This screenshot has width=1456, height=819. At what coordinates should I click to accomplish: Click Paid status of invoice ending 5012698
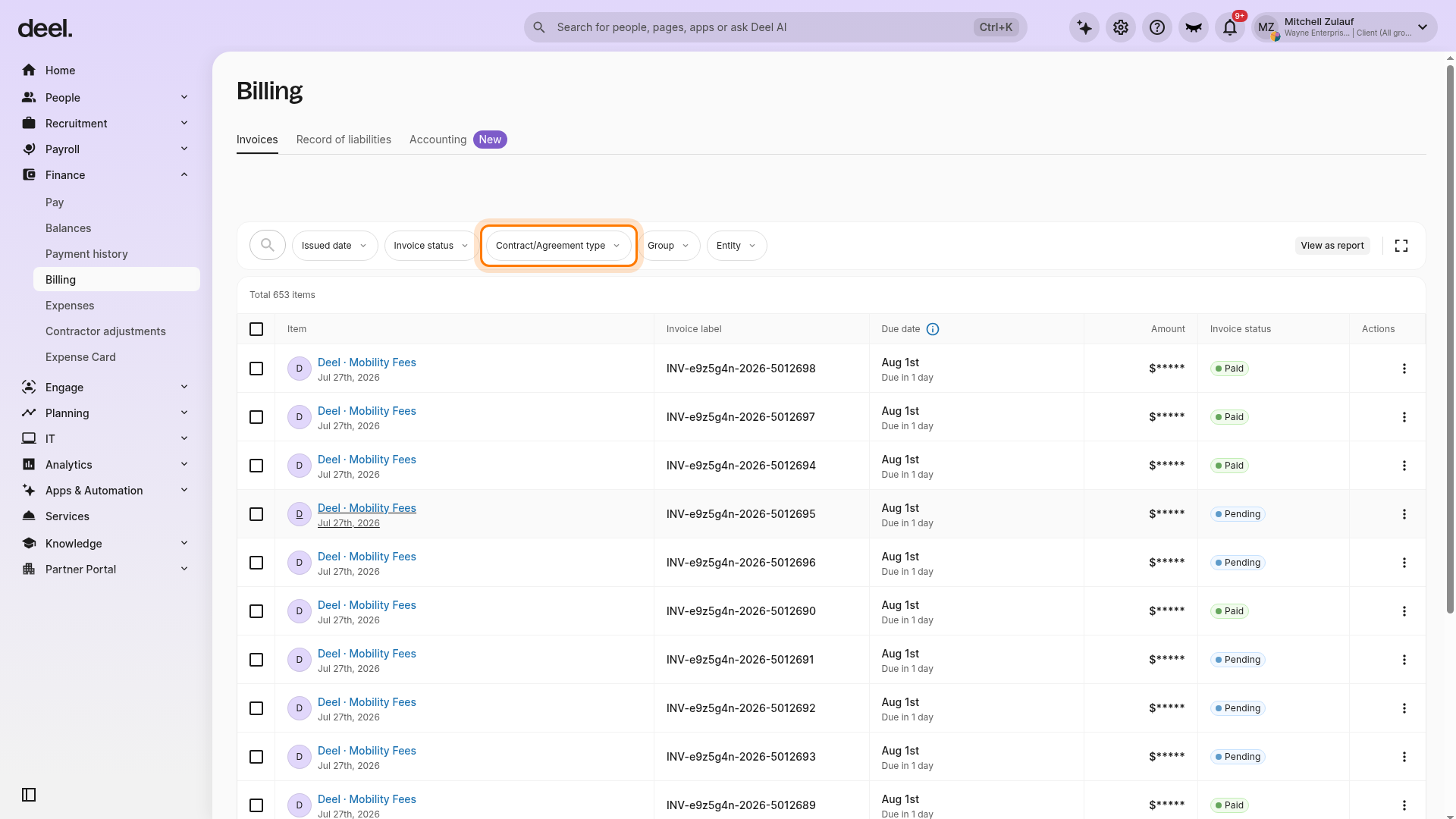click(1229, 369)
